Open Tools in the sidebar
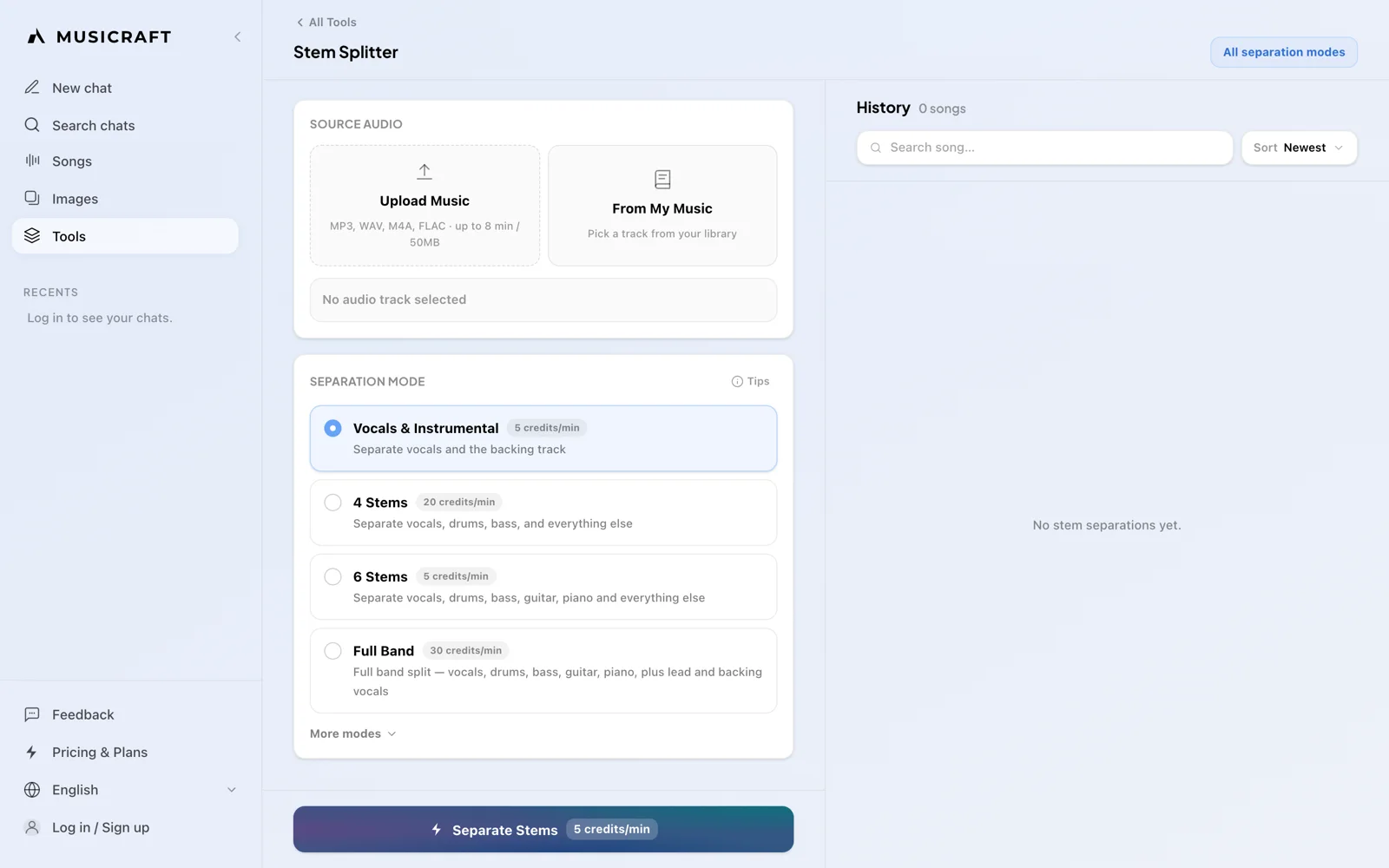 [125, 236]
